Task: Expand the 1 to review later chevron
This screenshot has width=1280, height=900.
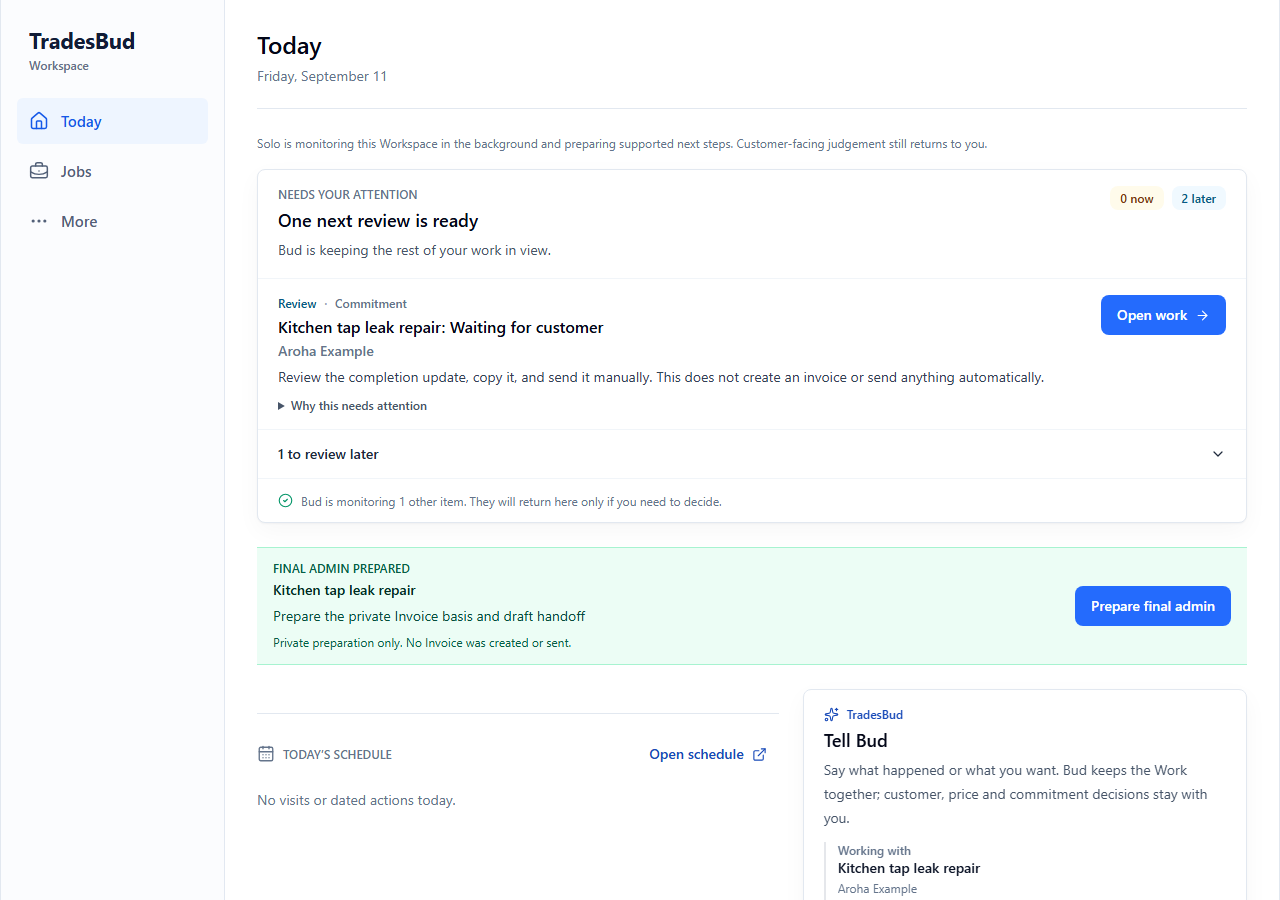Action: point(1218,454)
